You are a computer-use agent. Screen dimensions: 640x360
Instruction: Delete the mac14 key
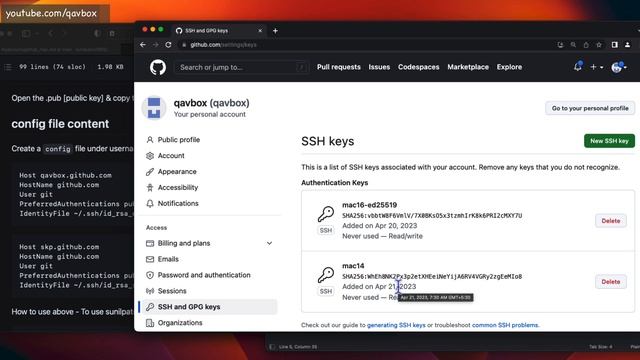[611, 282]
